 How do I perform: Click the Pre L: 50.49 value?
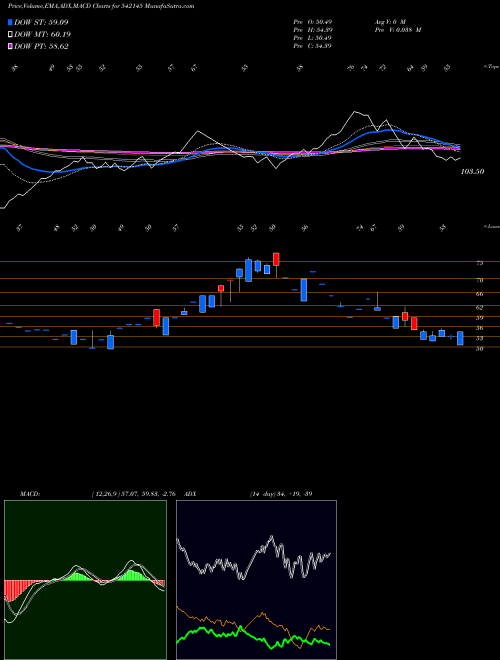tap(312, 38)
